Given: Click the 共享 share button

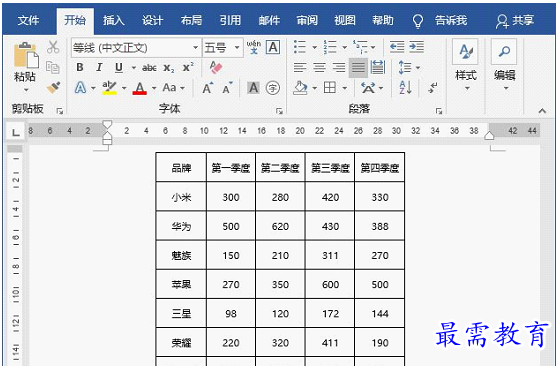Looking at the screenshot, I should click(515, 21).
